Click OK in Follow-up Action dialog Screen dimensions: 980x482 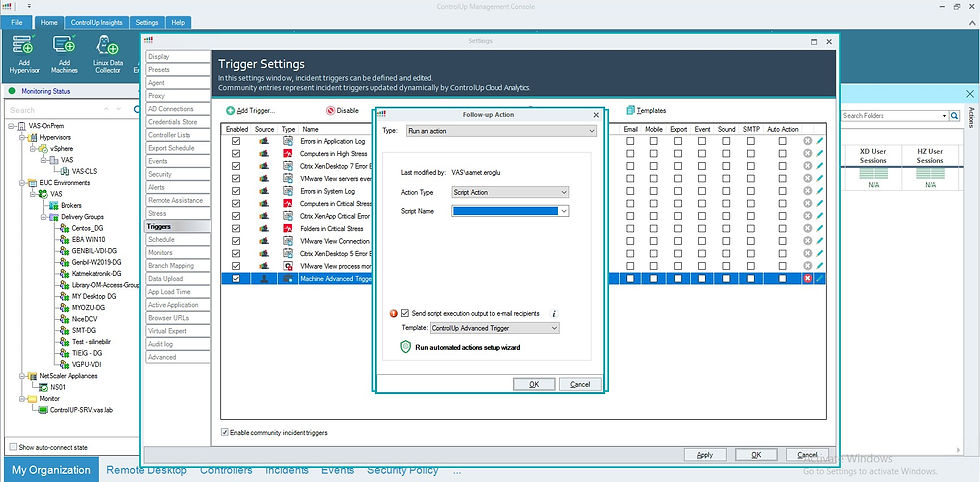point(534,384)
